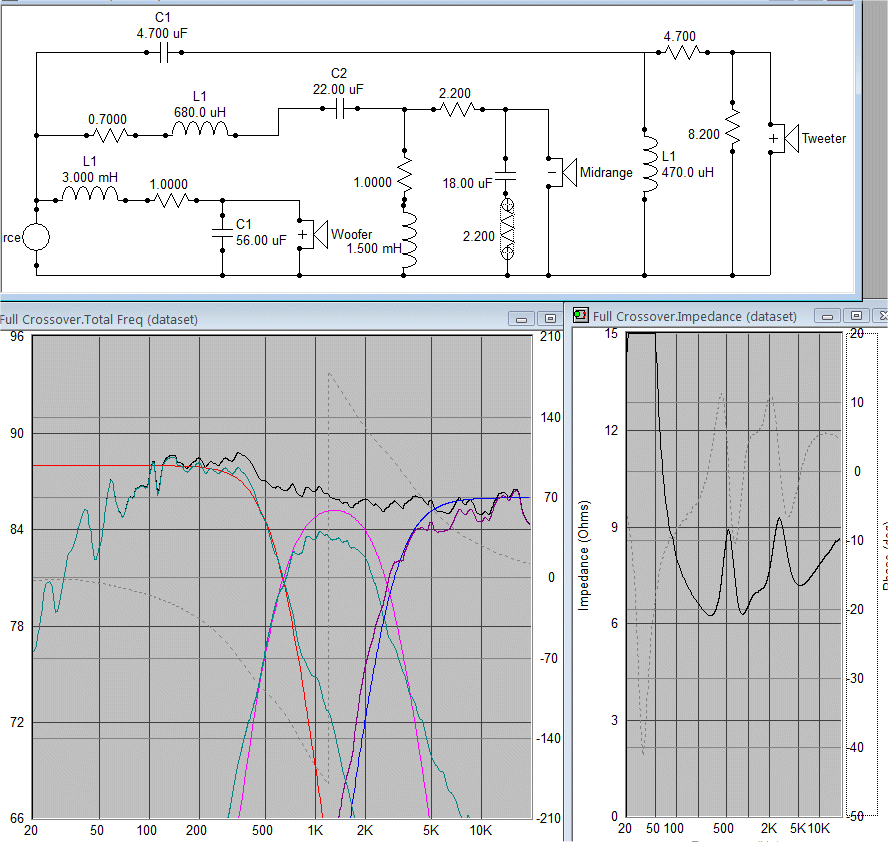Click the '56.00 uF' value label

261,240
